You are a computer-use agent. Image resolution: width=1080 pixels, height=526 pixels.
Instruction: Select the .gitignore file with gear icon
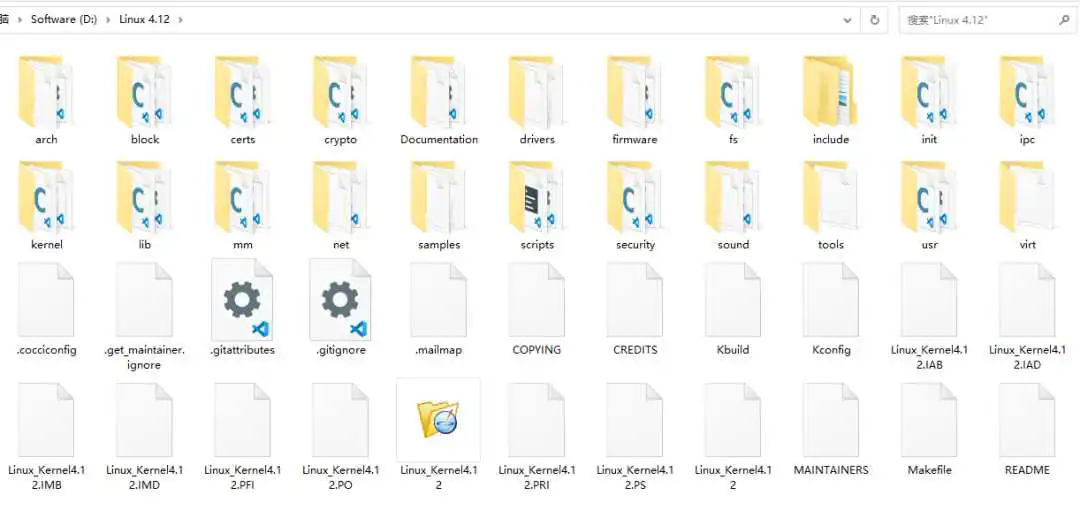(340, 306)
